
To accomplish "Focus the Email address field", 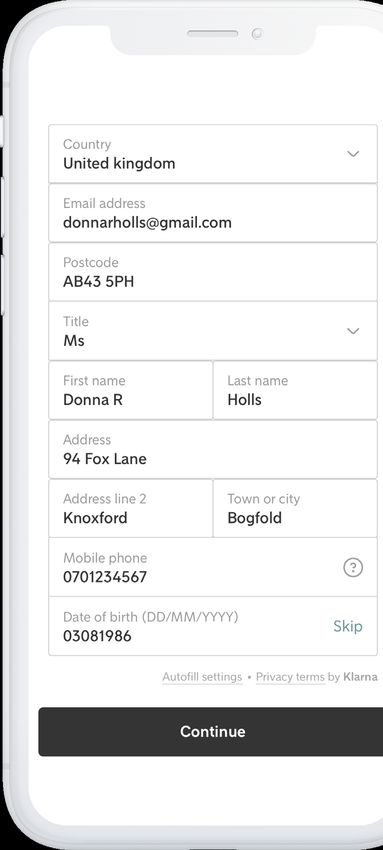I will (213, 213).
